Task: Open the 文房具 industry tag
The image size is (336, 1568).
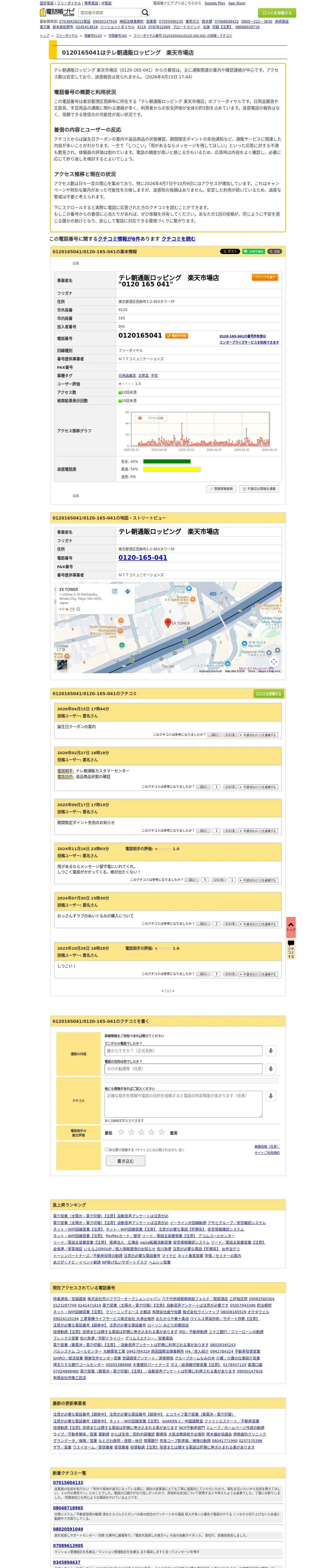Action: [x=143, y=376]
